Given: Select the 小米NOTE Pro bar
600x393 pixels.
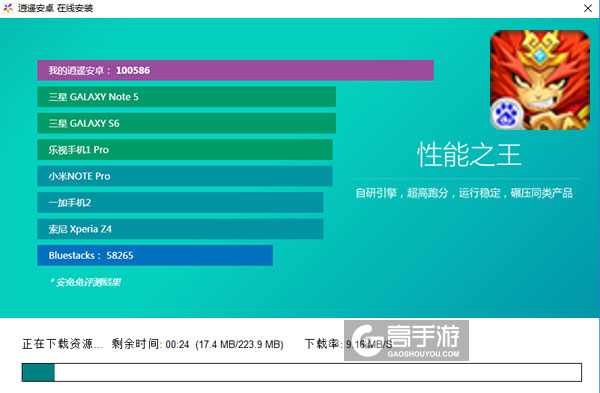Looking at the screenshot, I should point(185,176).
